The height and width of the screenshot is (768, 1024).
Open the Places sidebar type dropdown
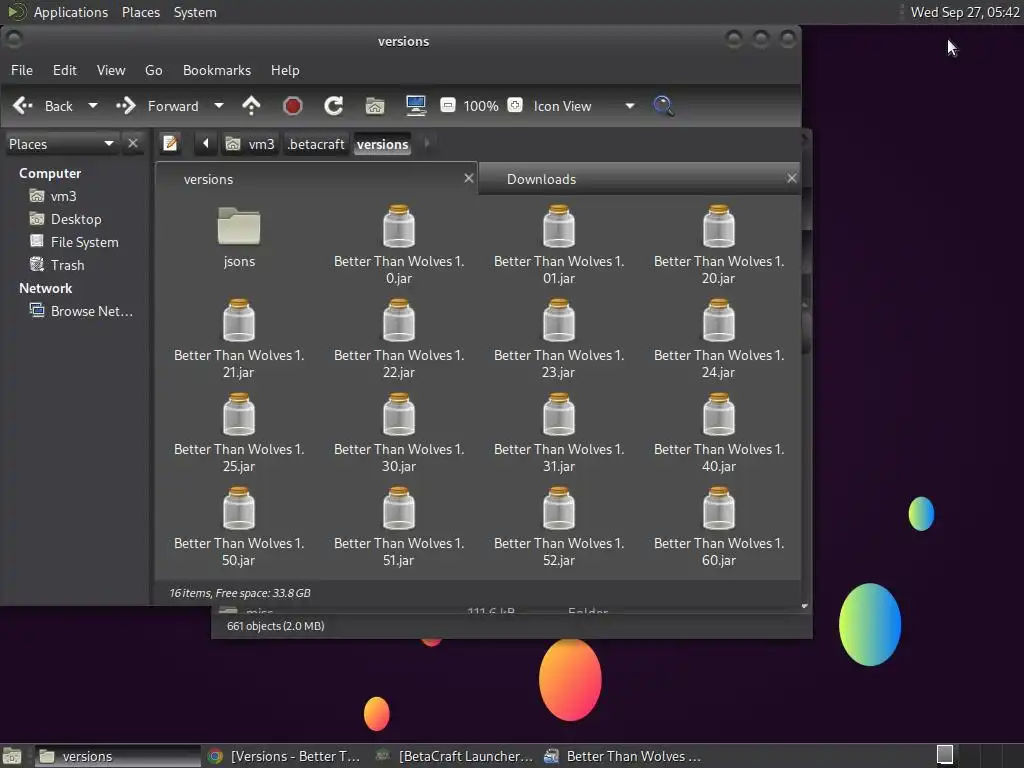[x=61, y=144]
